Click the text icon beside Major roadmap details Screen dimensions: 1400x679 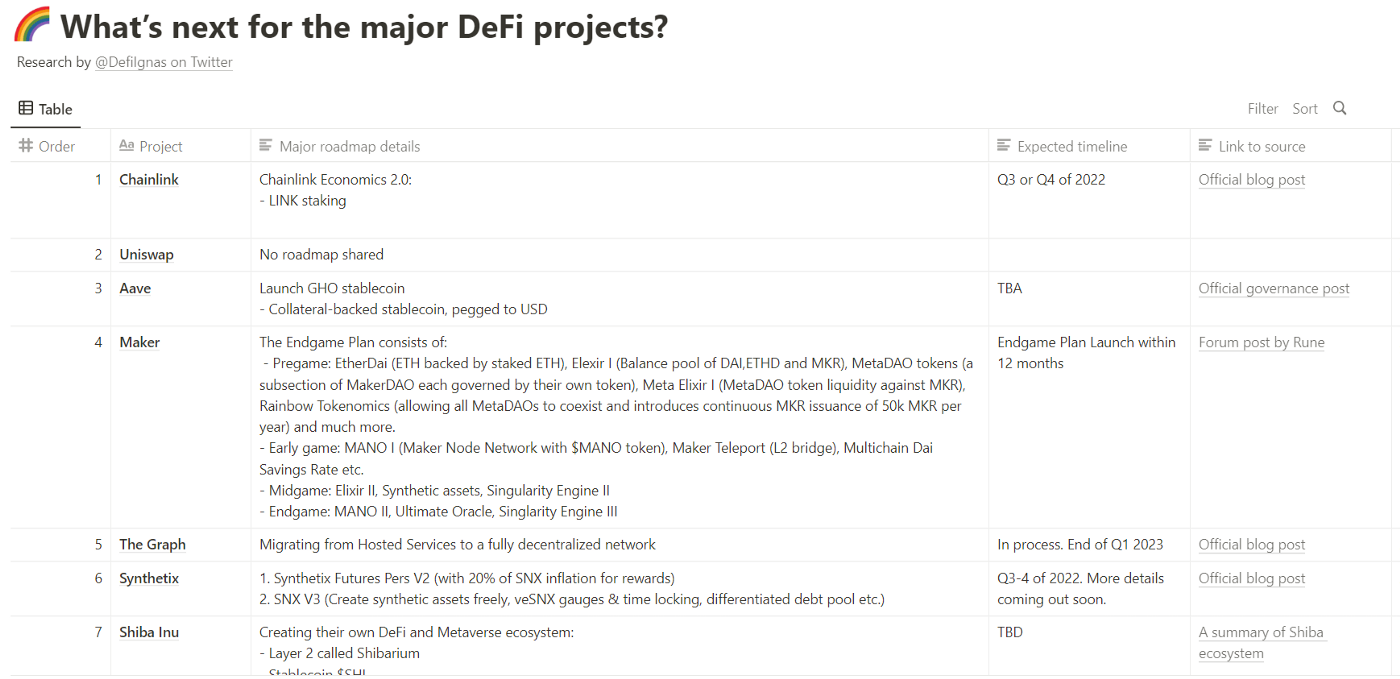coord(264,145)
